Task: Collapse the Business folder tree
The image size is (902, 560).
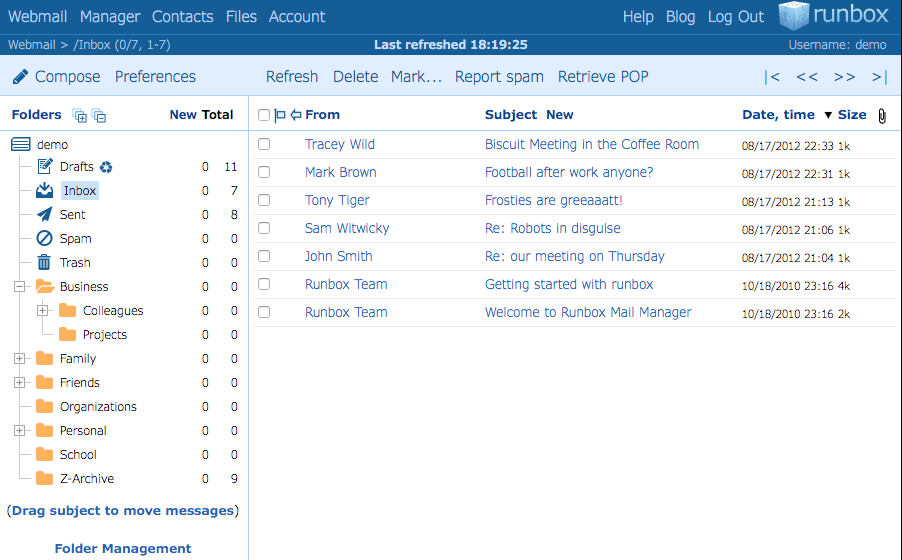Action: pos(19,286)
